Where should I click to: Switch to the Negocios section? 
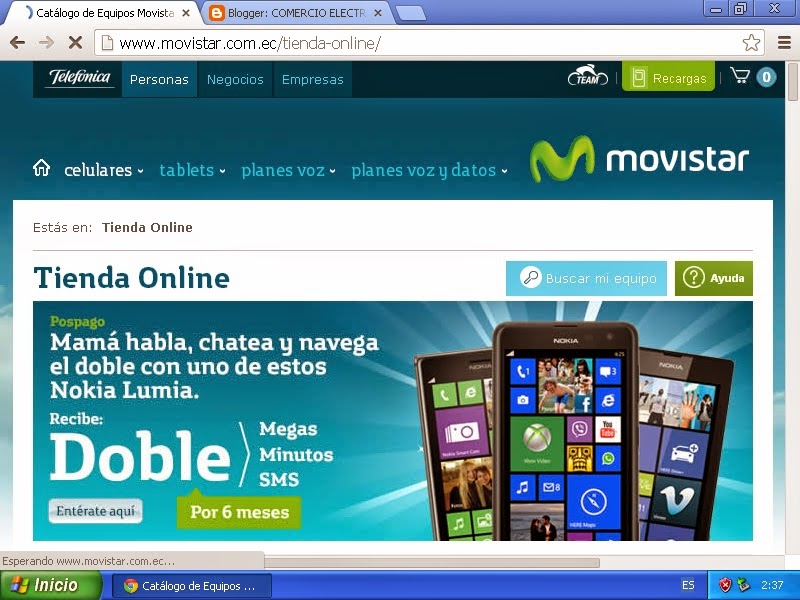(x=235, y=79)
